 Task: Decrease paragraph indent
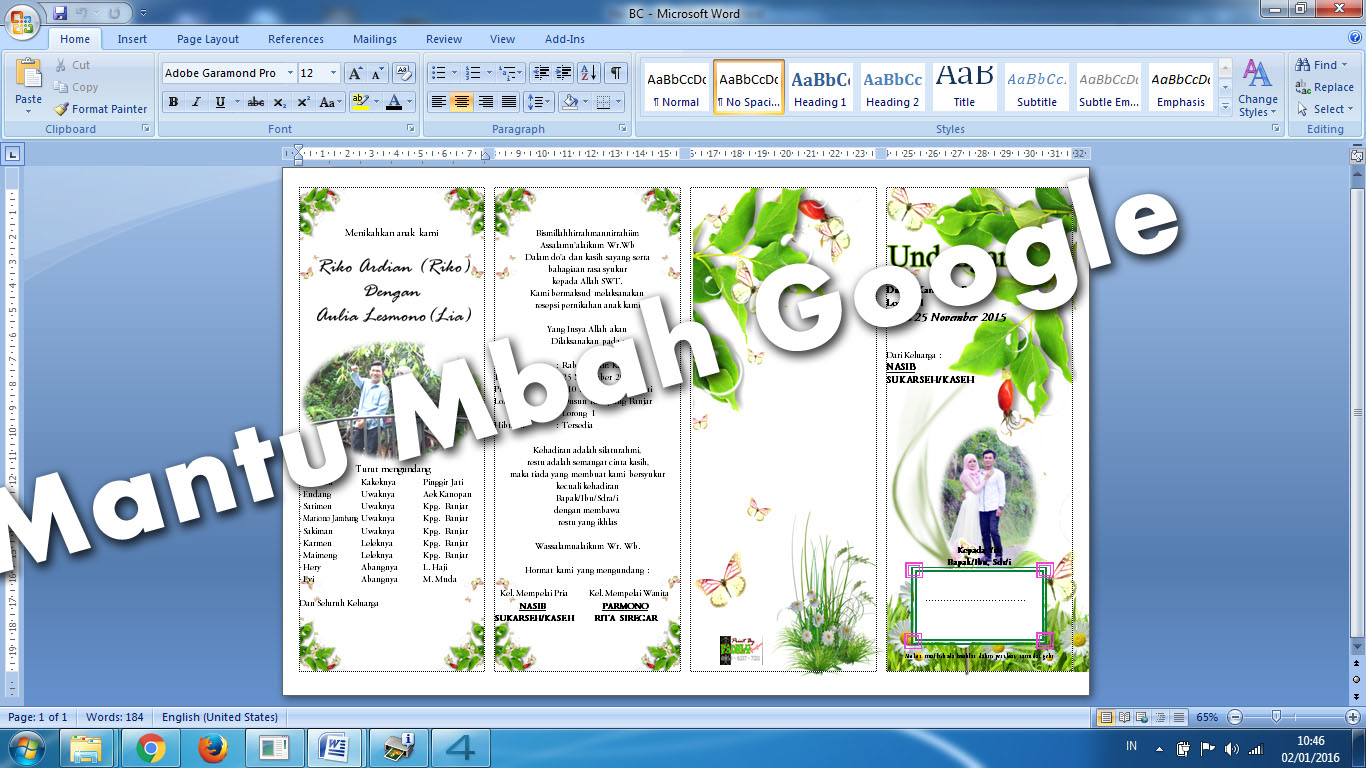click(x=541, y=73)
